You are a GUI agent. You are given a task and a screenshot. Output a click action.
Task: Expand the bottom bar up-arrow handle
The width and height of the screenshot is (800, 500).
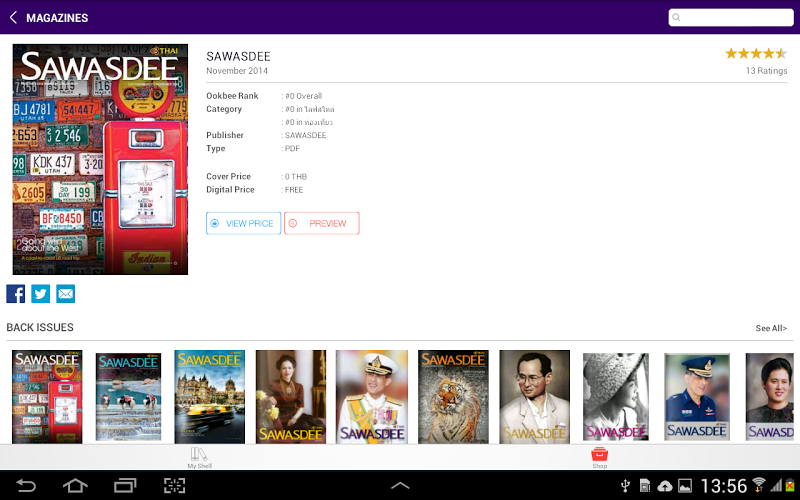click(x=400, y=485)
